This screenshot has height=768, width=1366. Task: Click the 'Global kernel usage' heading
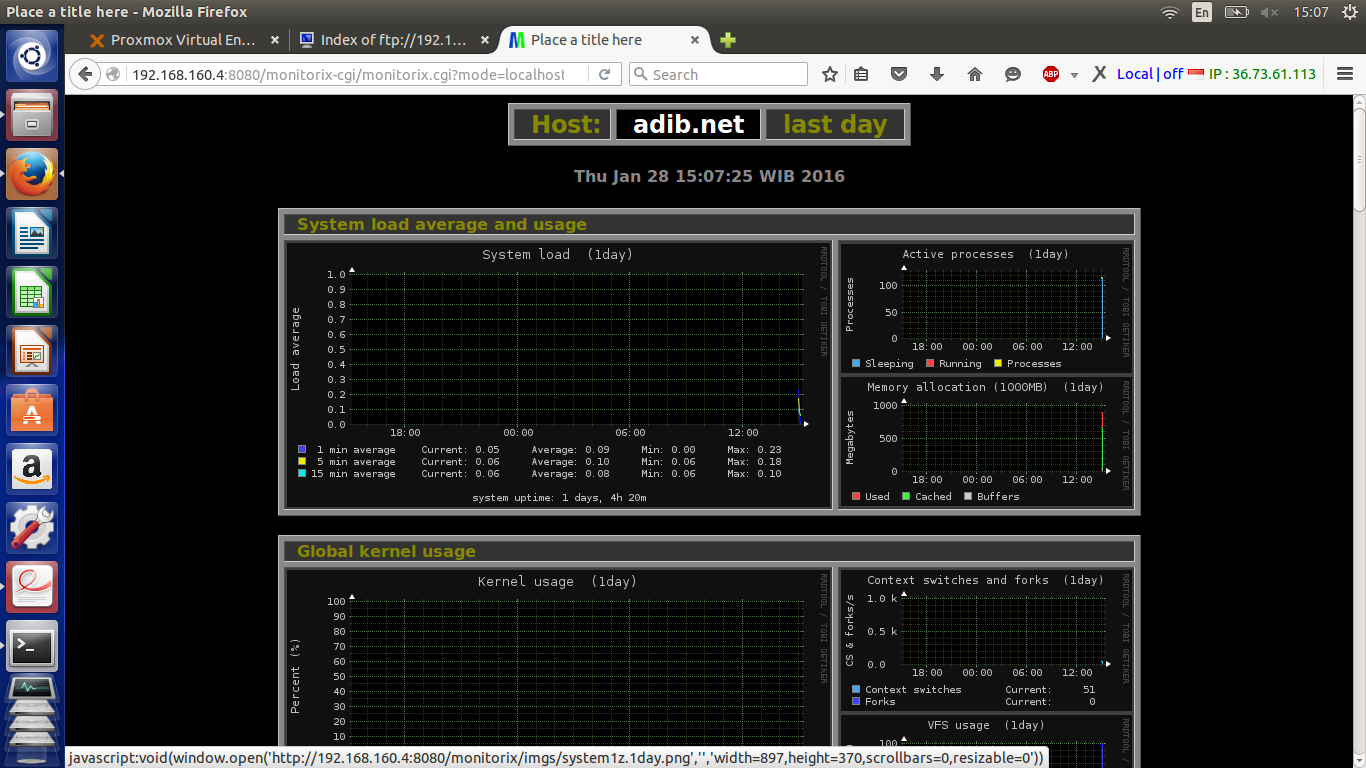(x=386, y=551)
